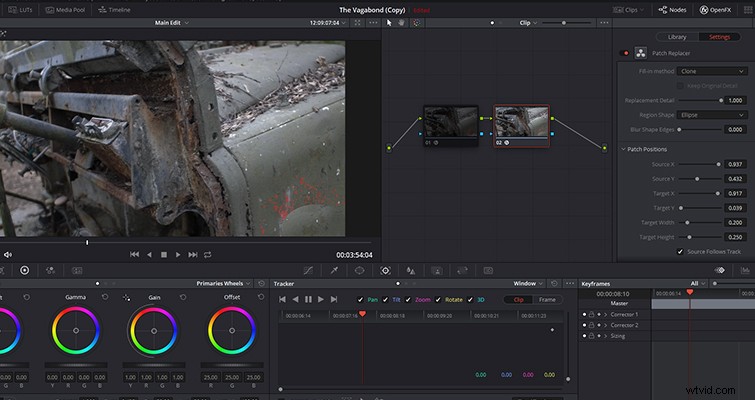The width and height of the screenshot is (755, 400).
Task: Open the Fill-in method Clone dropdown
Action: tap(712, 71)
